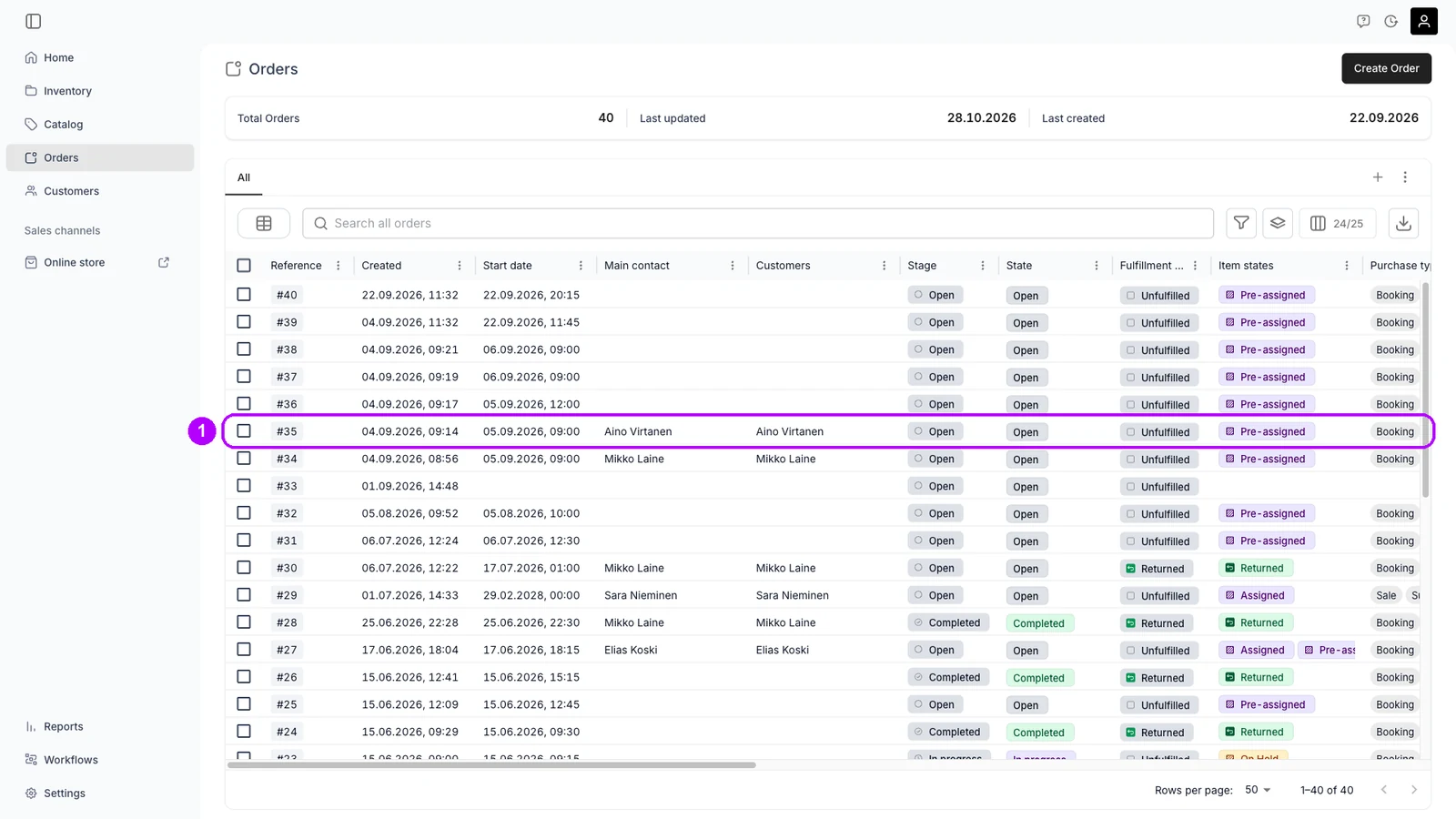Screen dimensions: 1456x819
Task: Open Fulfillment column options menu
Action: click(x=1196, y=266)
